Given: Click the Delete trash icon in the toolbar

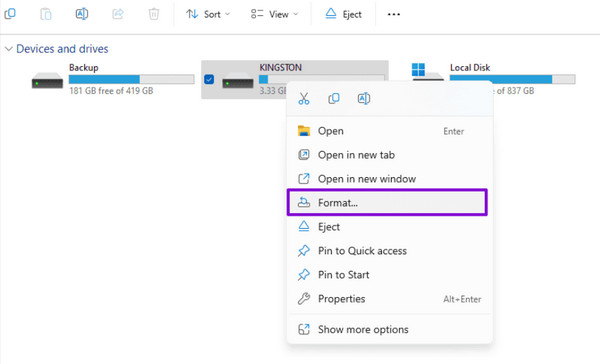Looking at the screenshot, I should (154, 14).
